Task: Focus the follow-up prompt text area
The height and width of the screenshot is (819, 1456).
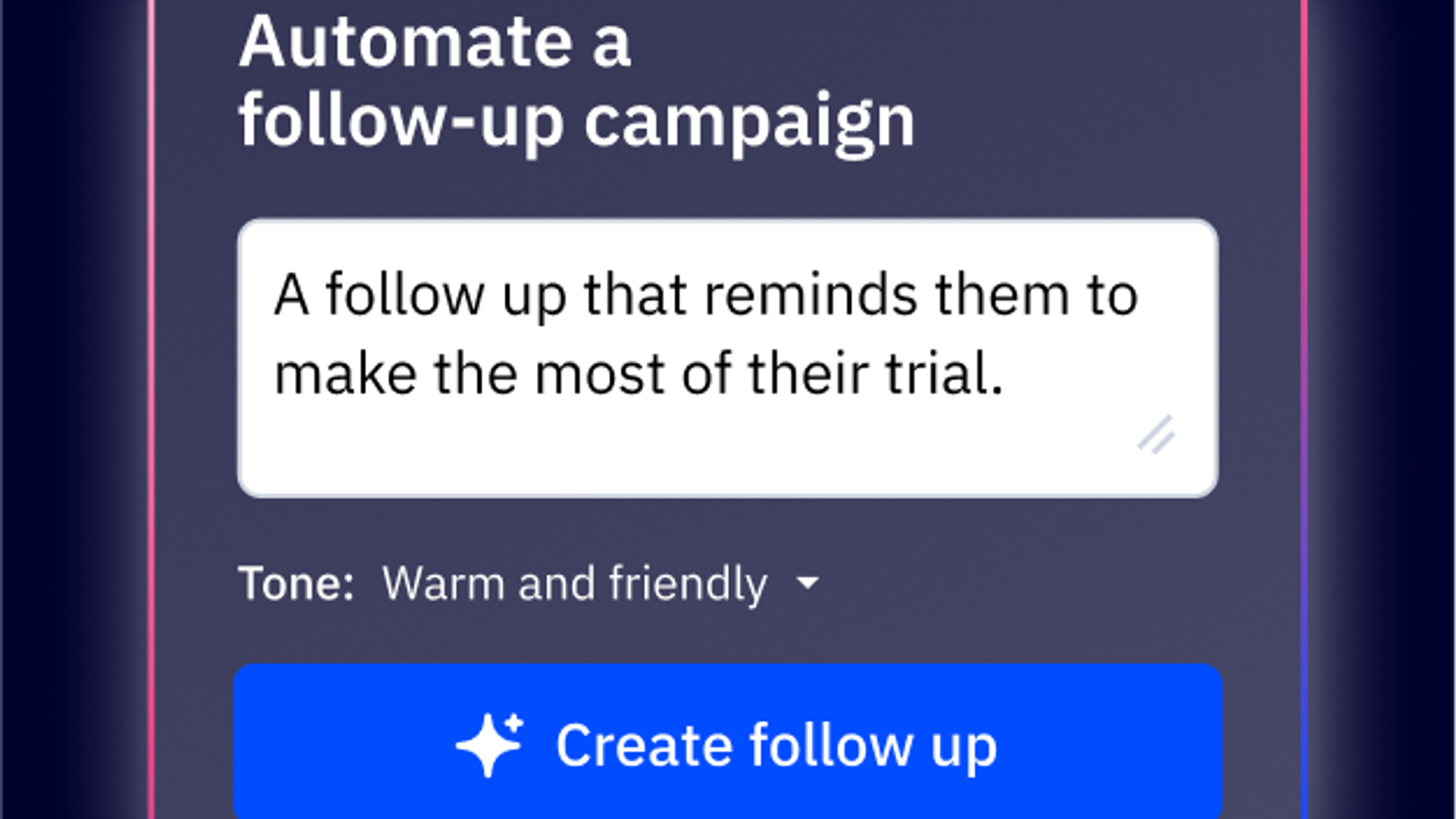Action: point(726,356)
